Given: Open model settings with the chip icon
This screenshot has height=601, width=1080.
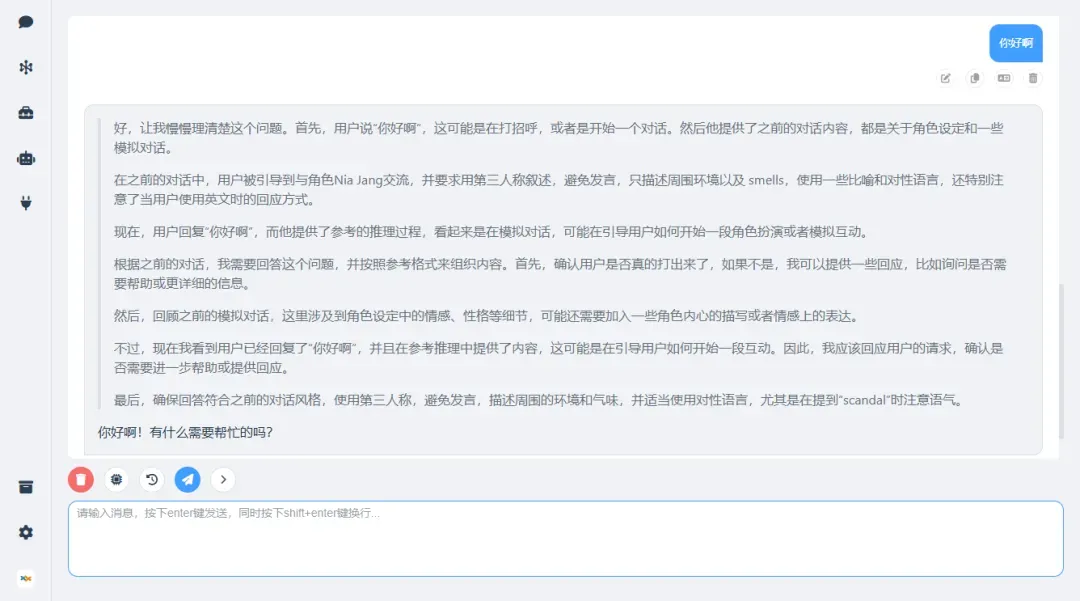Looking at the screenshot, I should [x=117, y=480].
